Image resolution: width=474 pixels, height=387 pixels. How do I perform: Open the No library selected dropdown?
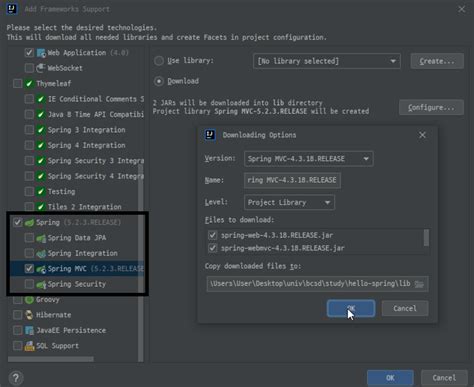[327, 61]
